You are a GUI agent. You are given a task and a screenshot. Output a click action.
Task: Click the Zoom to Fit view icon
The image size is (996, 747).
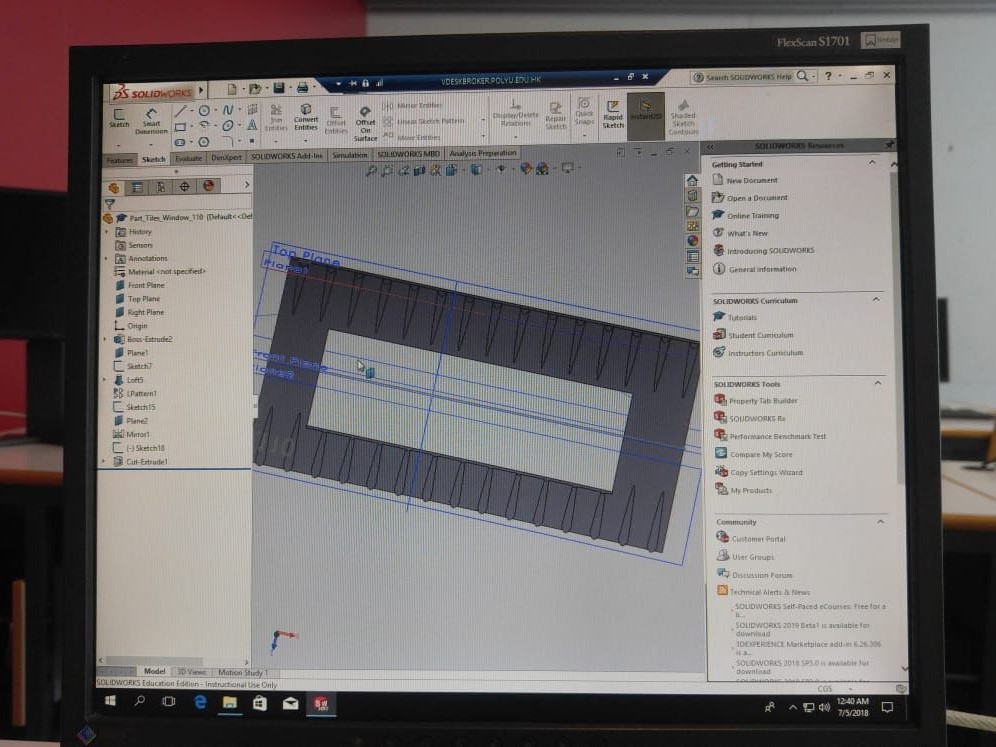click(371, 171)
